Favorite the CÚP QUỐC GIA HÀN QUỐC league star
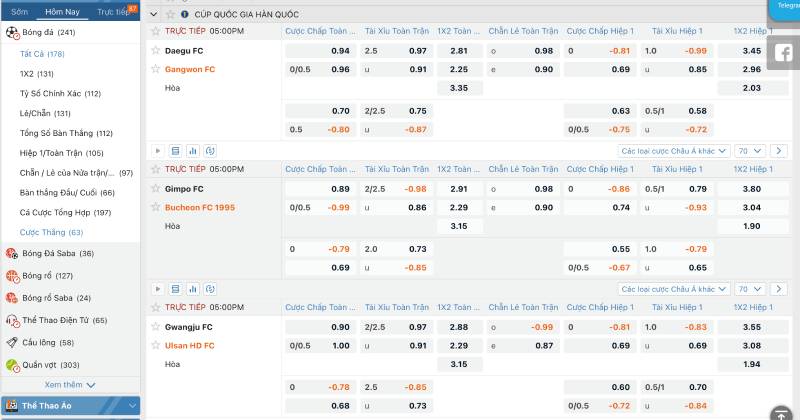Image resolution: width=800 pixels, height=420 pixels. tap(170, 14)
